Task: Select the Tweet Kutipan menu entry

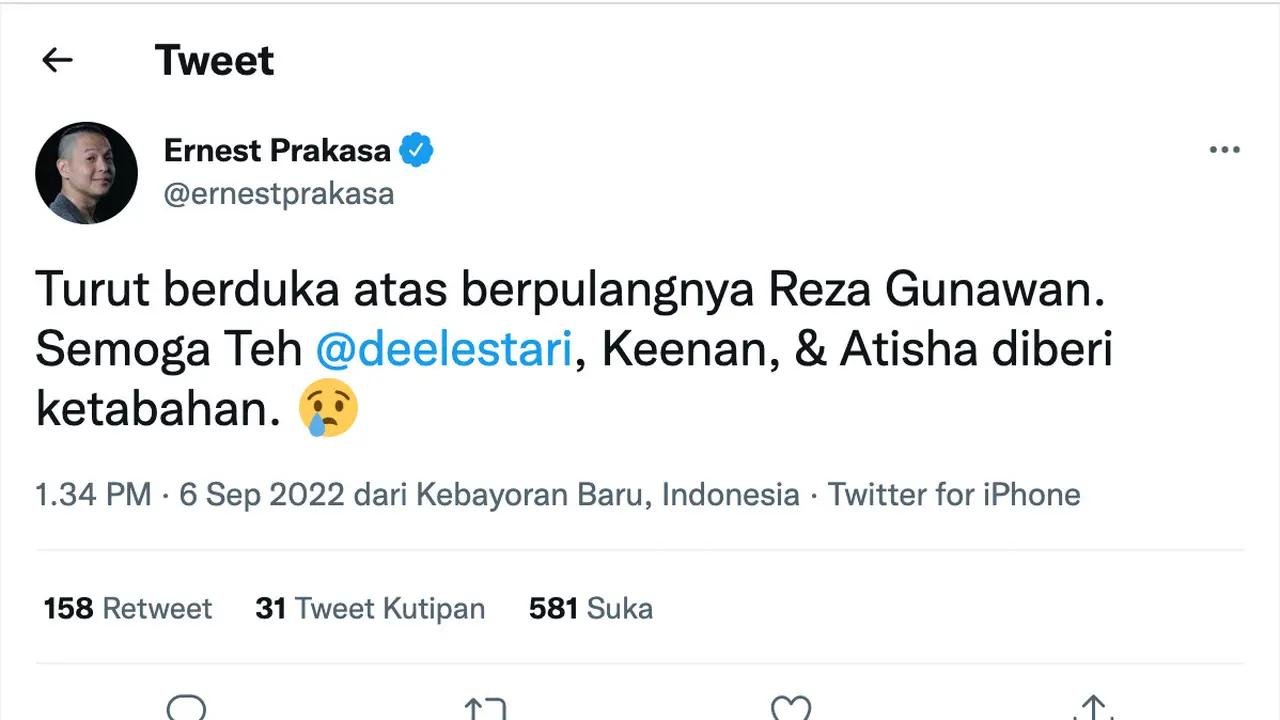Action: pos(370,608)
